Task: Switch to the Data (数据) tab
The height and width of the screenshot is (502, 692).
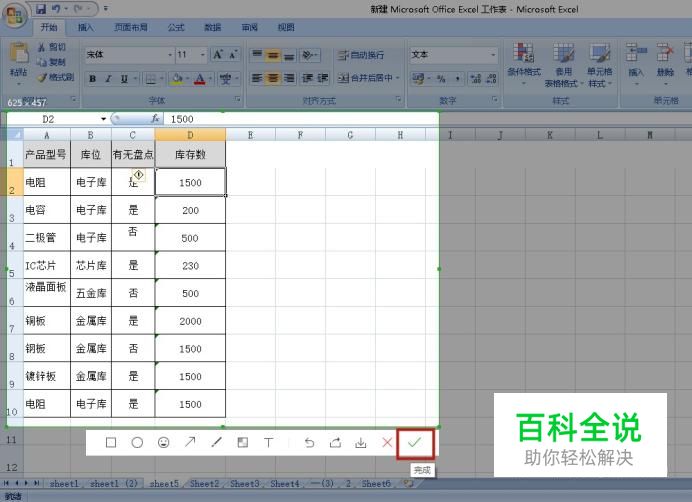Action: pyautogui.click(x=213, y=27)
